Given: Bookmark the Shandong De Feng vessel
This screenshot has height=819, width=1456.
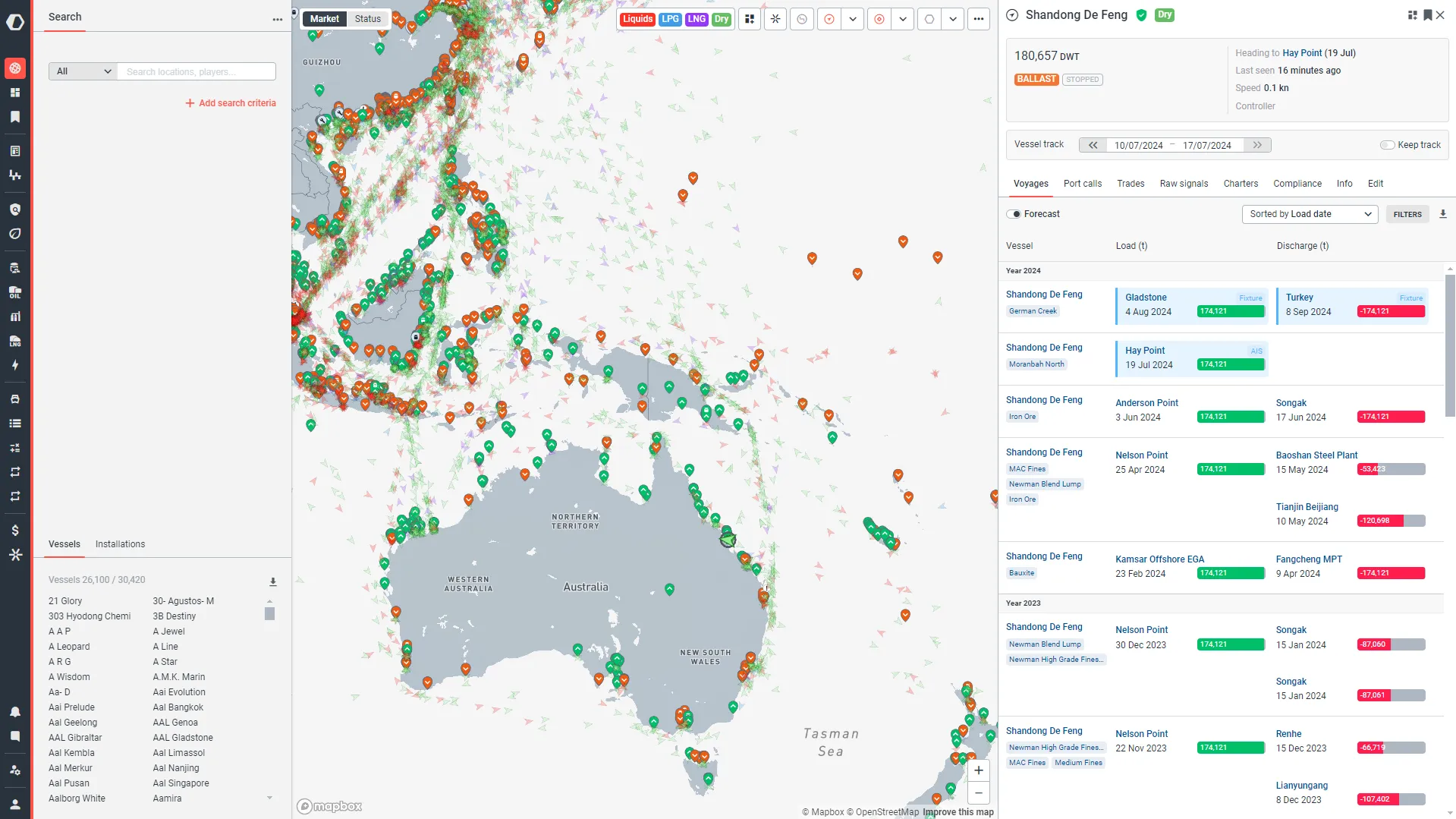Looking at the screenshot, I should click(x=1427, y=15).
